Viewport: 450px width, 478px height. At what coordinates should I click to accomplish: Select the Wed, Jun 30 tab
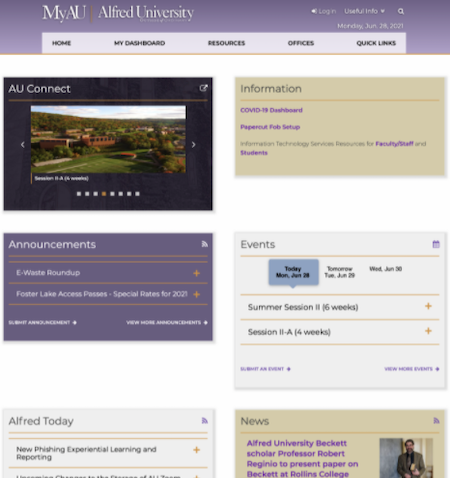386,269
